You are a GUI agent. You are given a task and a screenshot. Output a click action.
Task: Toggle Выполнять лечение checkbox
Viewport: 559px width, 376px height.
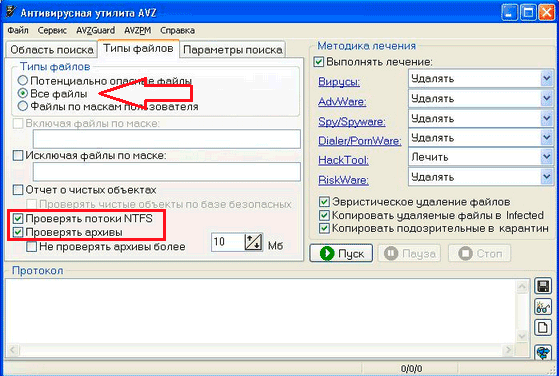pos(319,62)
